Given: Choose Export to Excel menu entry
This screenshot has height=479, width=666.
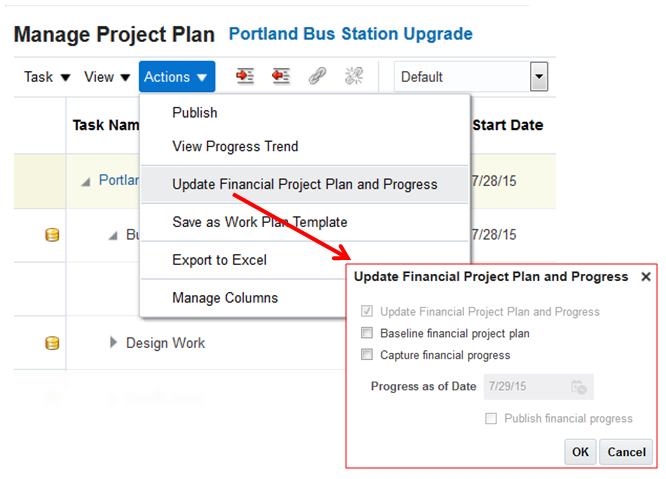Looking at the screenshot, I should pos(219,260).
